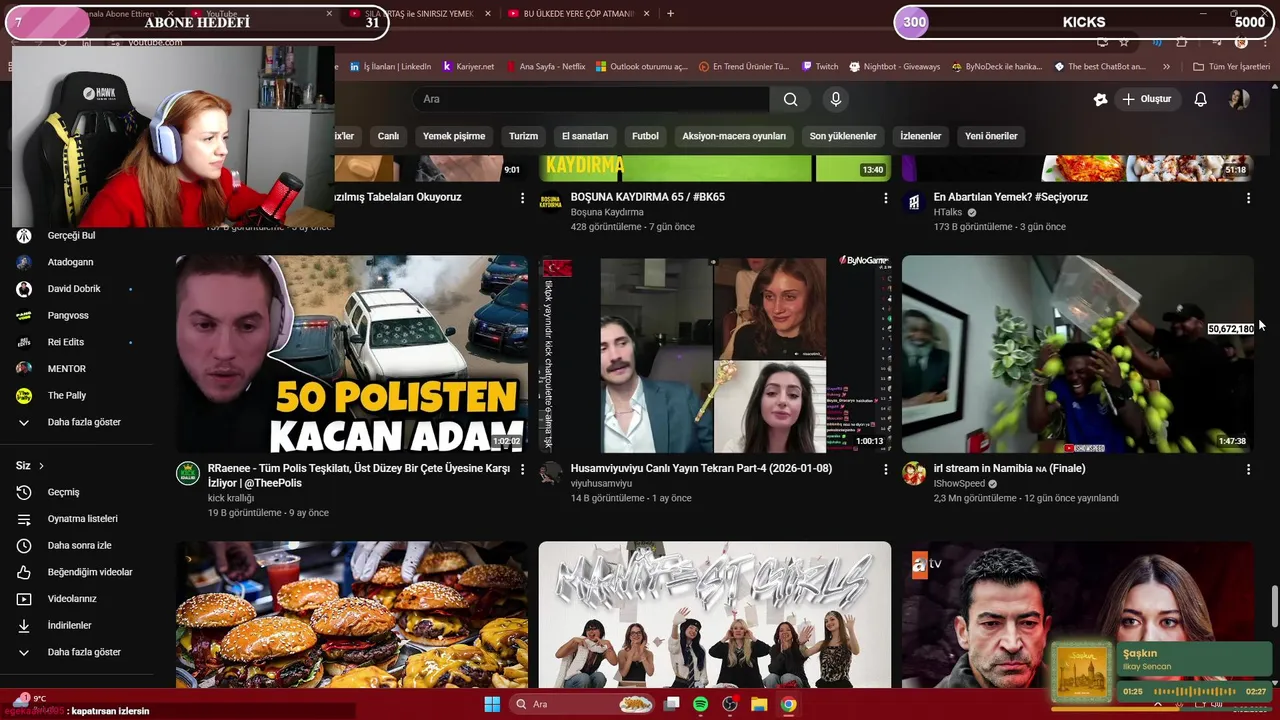Open RRaenee video's three-dot menu
The image size is (1280, 720).
[x=522, y=469]
